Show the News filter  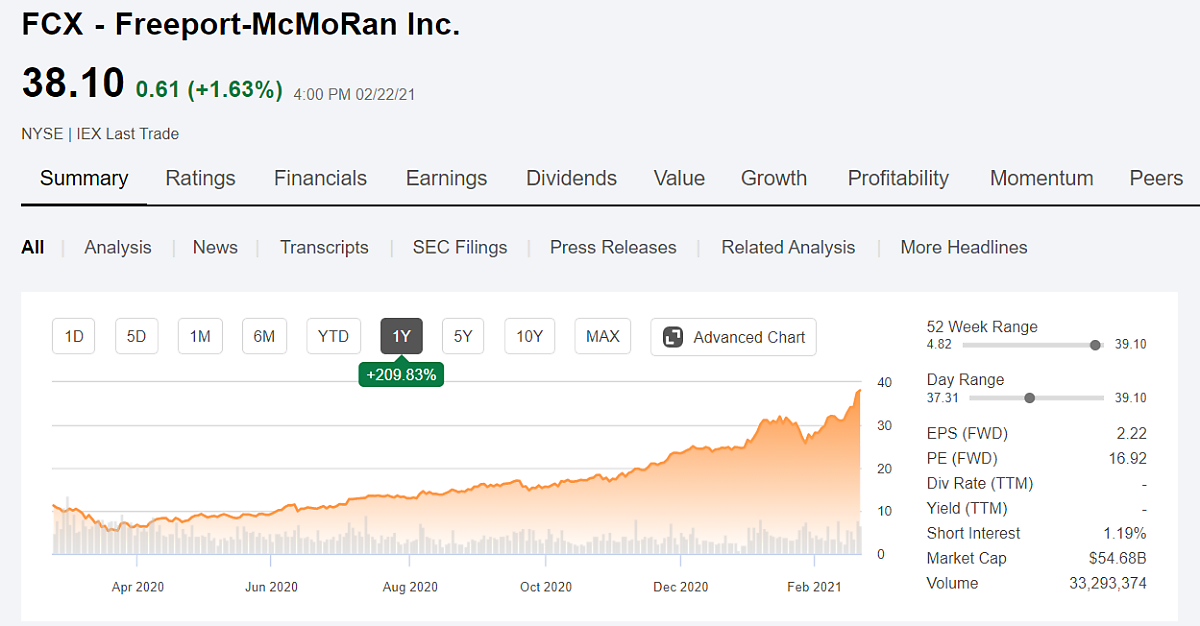(x=215, y=247)
